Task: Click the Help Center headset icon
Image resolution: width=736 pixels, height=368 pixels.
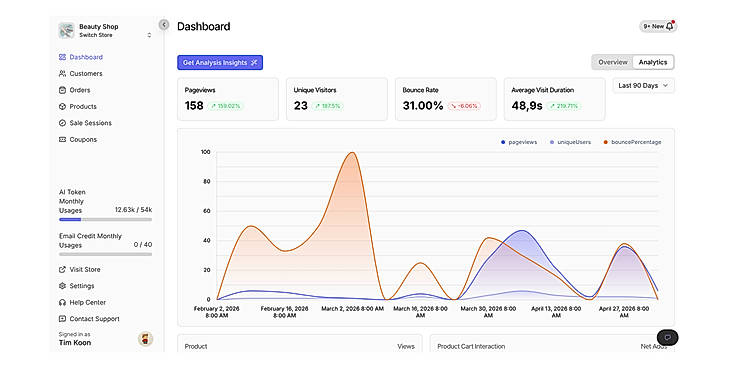Action: point(62,302)
